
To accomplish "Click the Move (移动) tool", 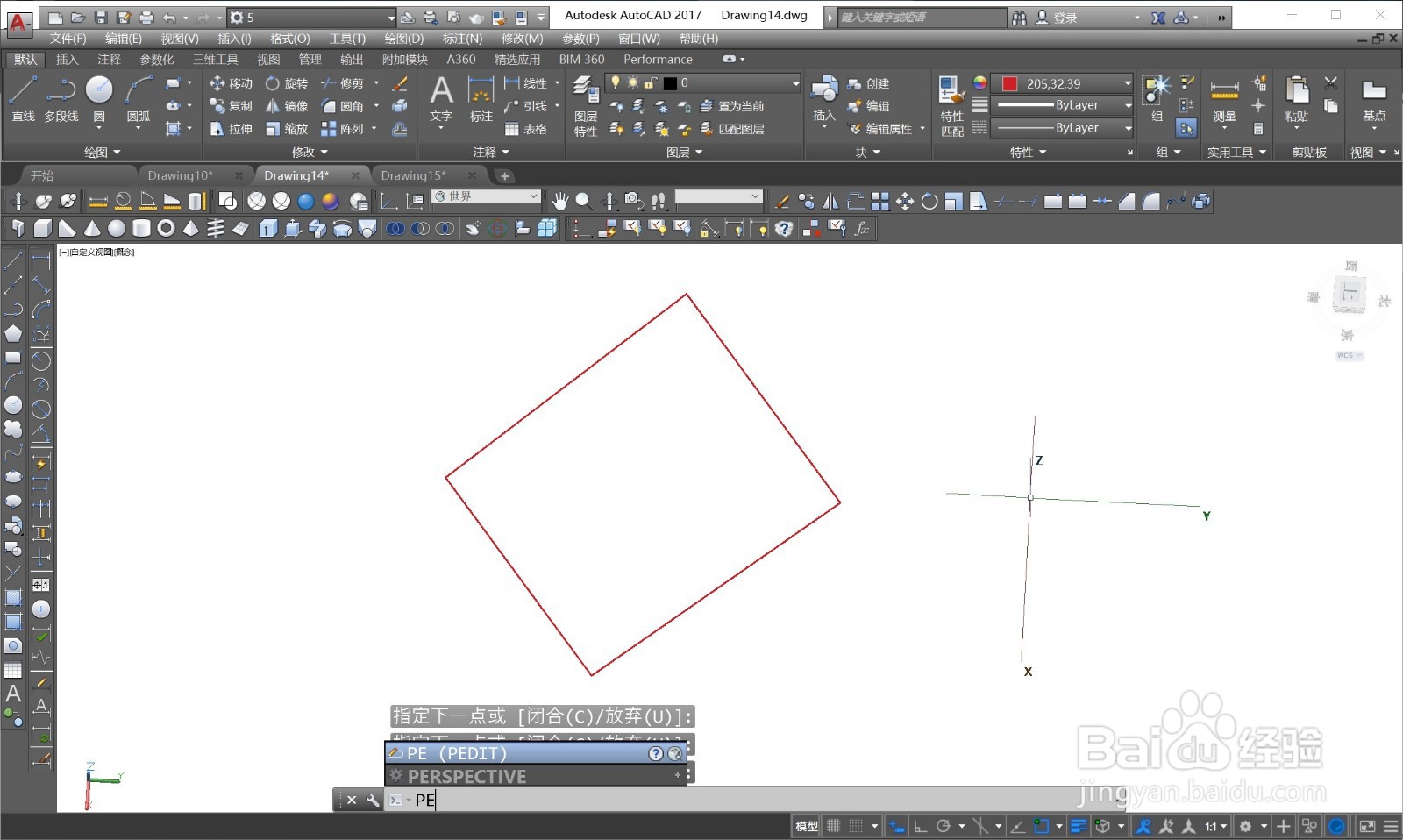I will click(231, 83).
